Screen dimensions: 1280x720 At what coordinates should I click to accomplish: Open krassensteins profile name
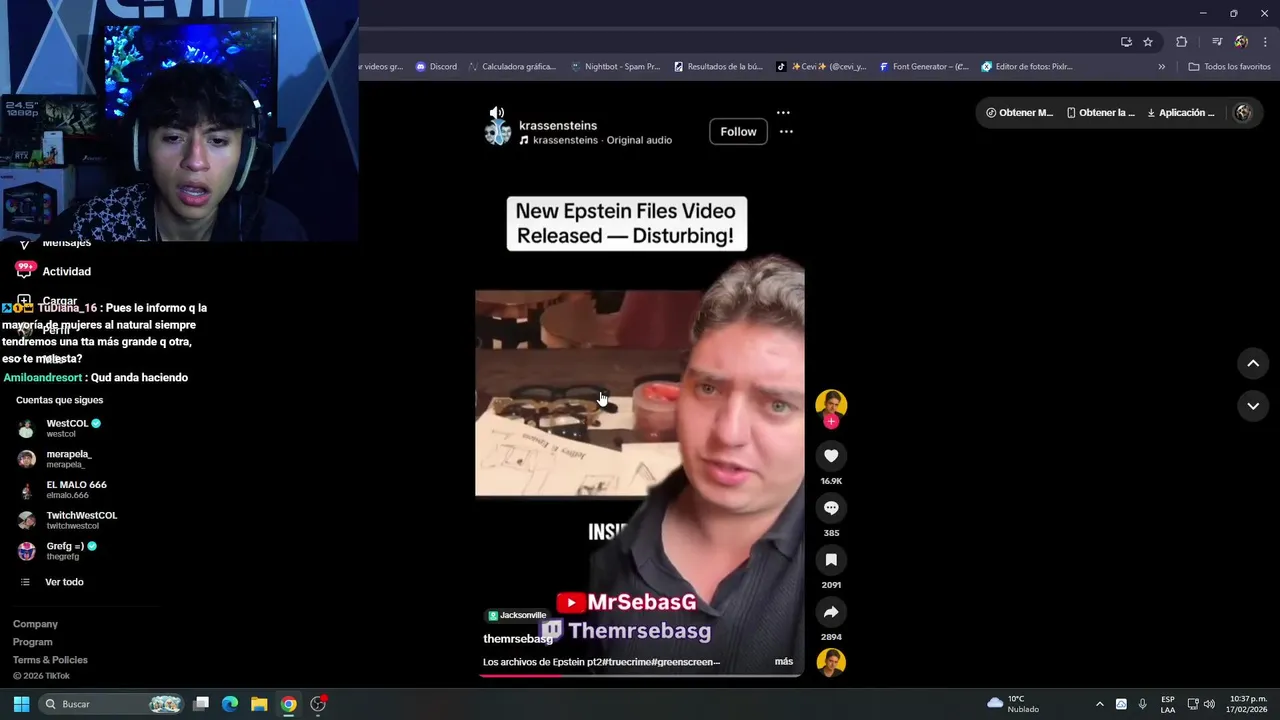[x=558, y=126]
